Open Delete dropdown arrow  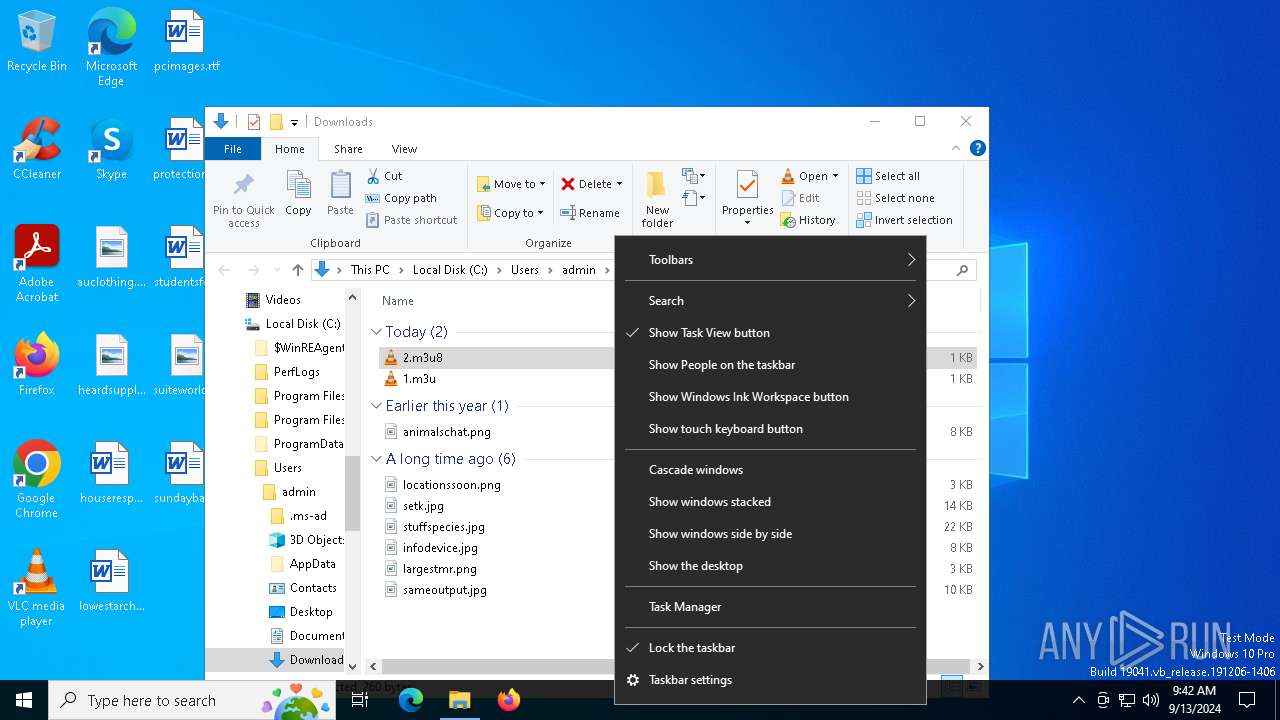(x=619, y=184)
